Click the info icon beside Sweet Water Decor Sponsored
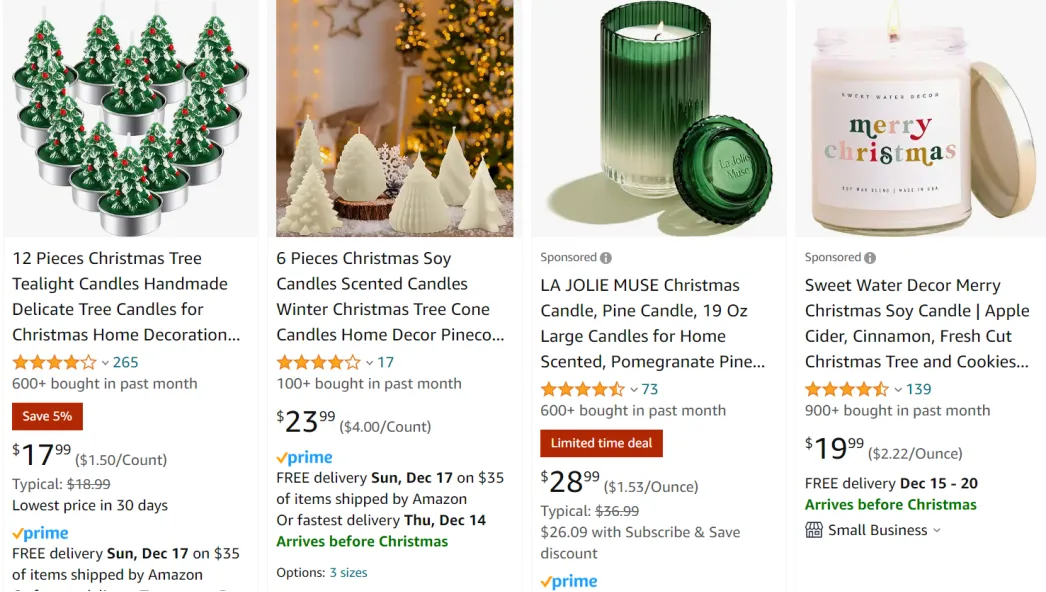Viewport: 1046px width, 592px height. (870, 258)
